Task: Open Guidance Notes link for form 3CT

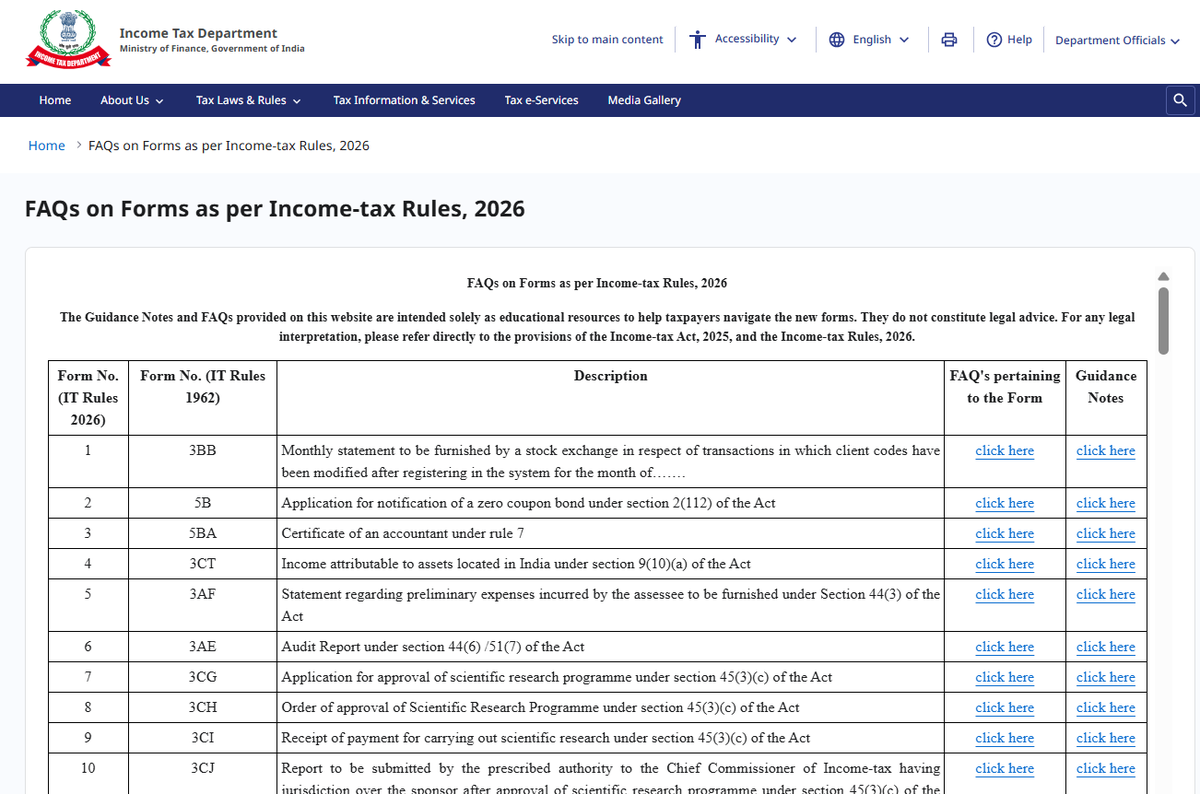Action: (x=1106, y=564)
